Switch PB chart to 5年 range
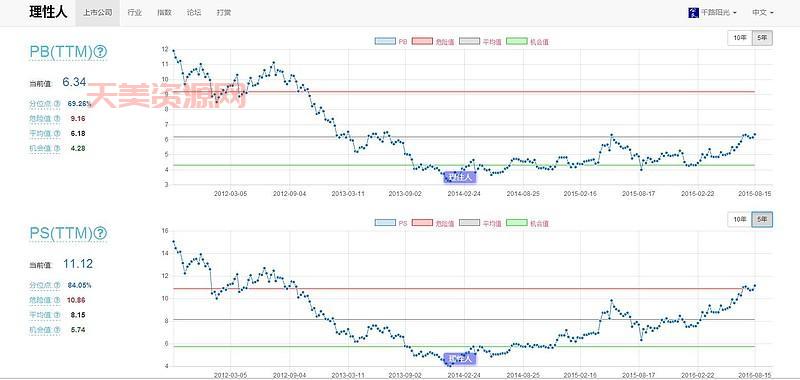Image resolution: width=800 pixels, height=380 pixels. click(x=762, y=38)
